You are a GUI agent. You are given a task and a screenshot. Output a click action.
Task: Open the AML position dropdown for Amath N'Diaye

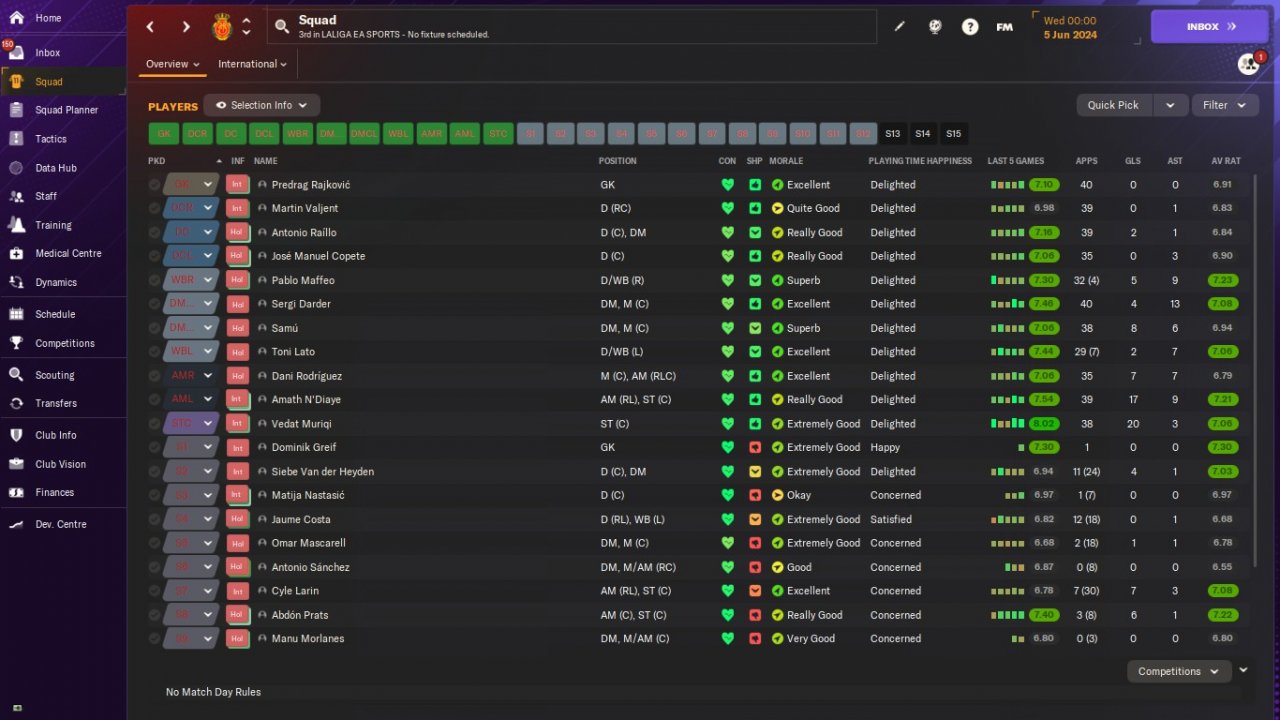click(192, 400)
